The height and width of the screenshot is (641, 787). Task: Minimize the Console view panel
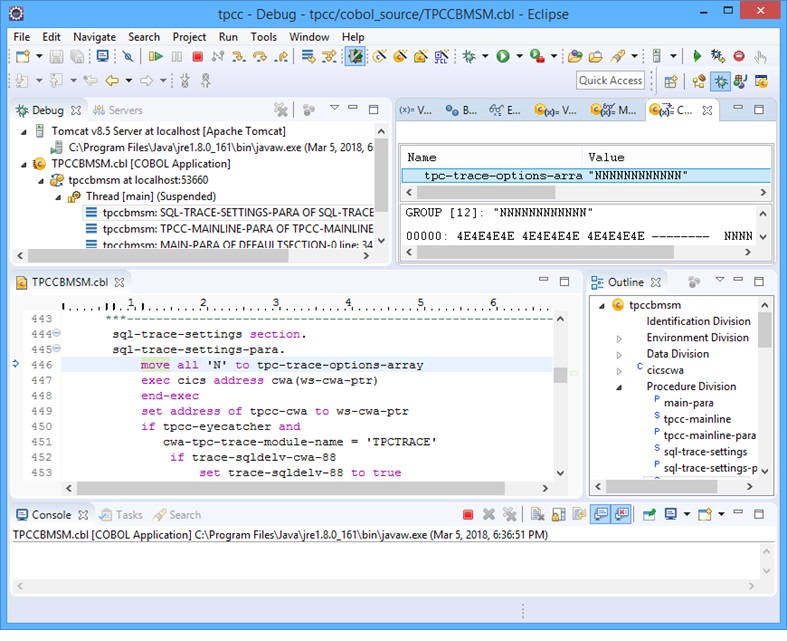(x=738, y=512)
